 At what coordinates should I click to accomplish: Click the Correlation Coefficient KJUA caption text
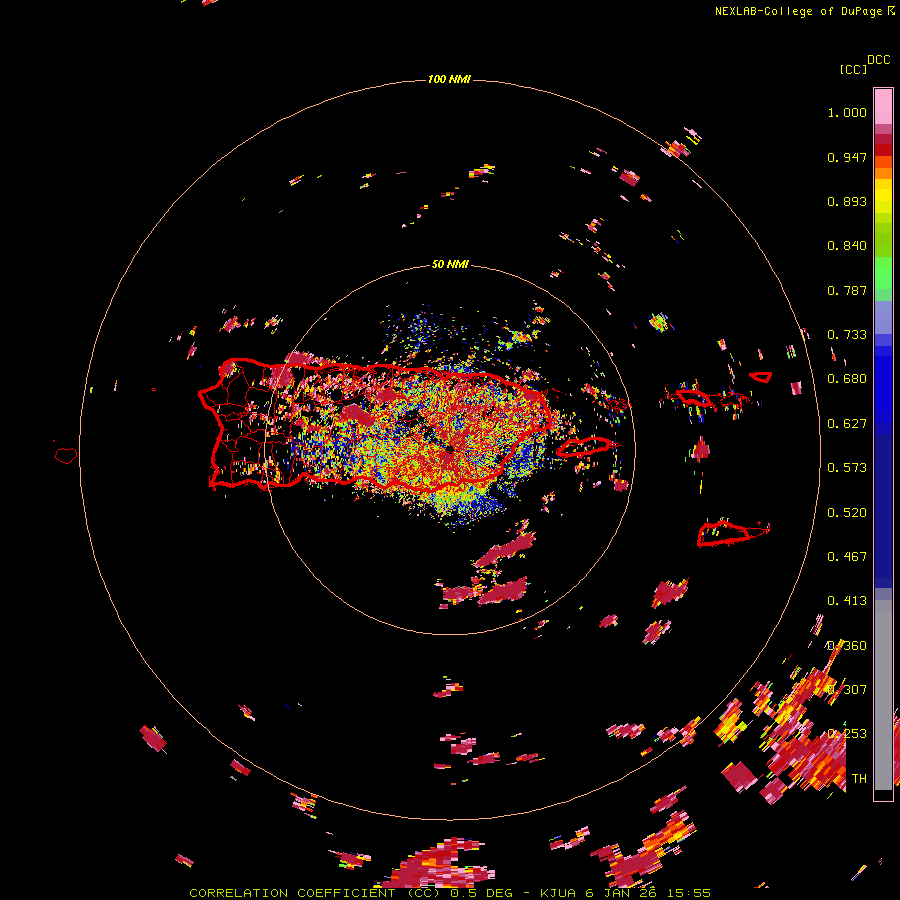pos(450,893)
